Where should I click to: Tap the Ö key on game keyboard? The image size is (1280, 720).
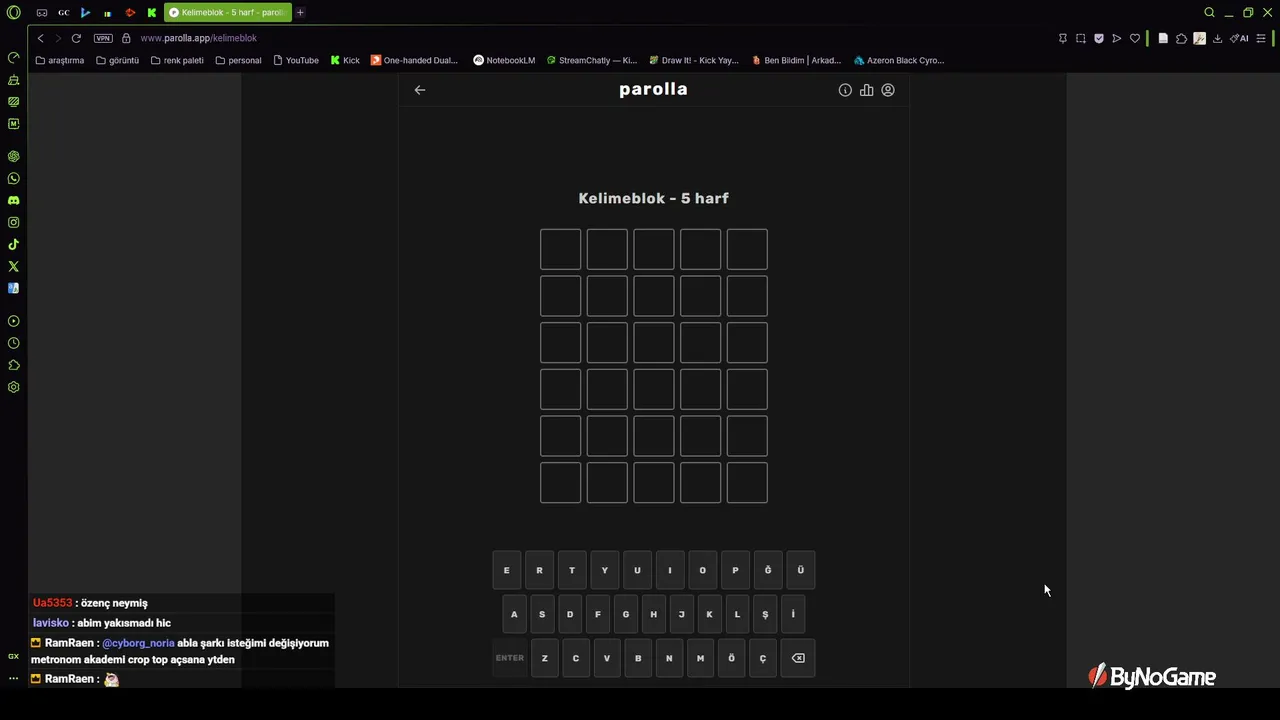731,658
